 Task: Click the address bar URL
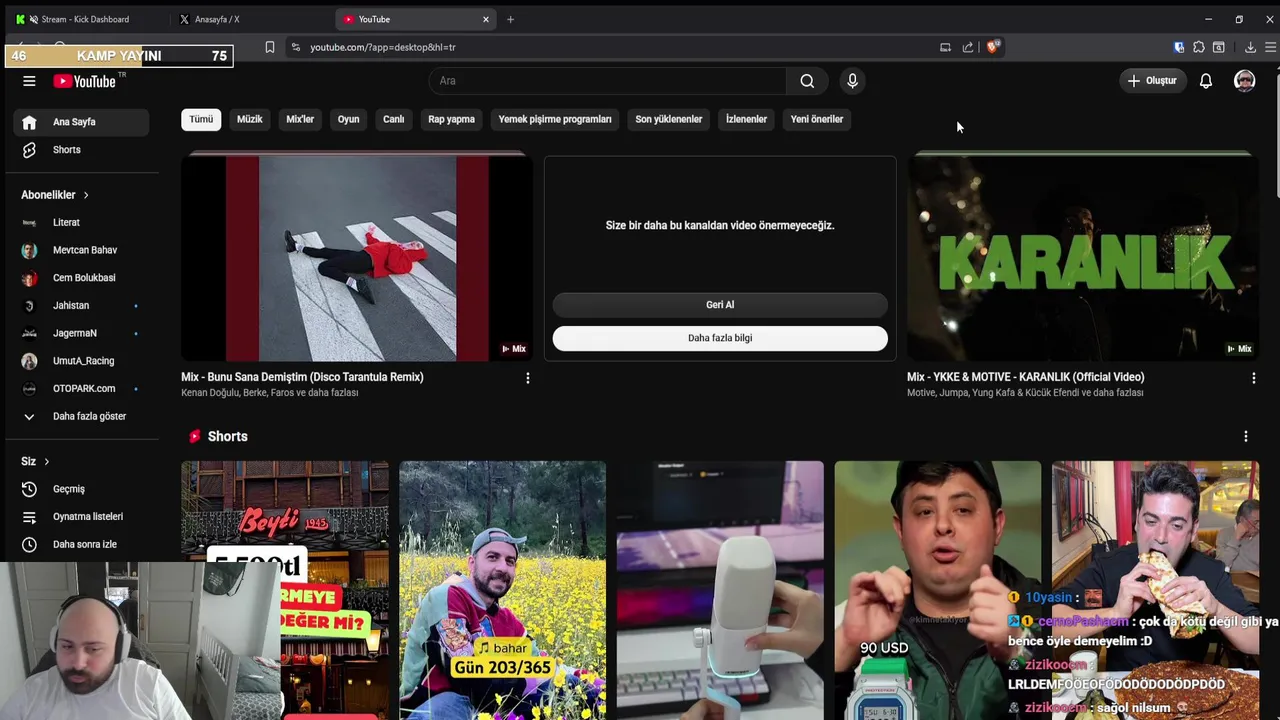pyautogui.click(x=383, y=47)
